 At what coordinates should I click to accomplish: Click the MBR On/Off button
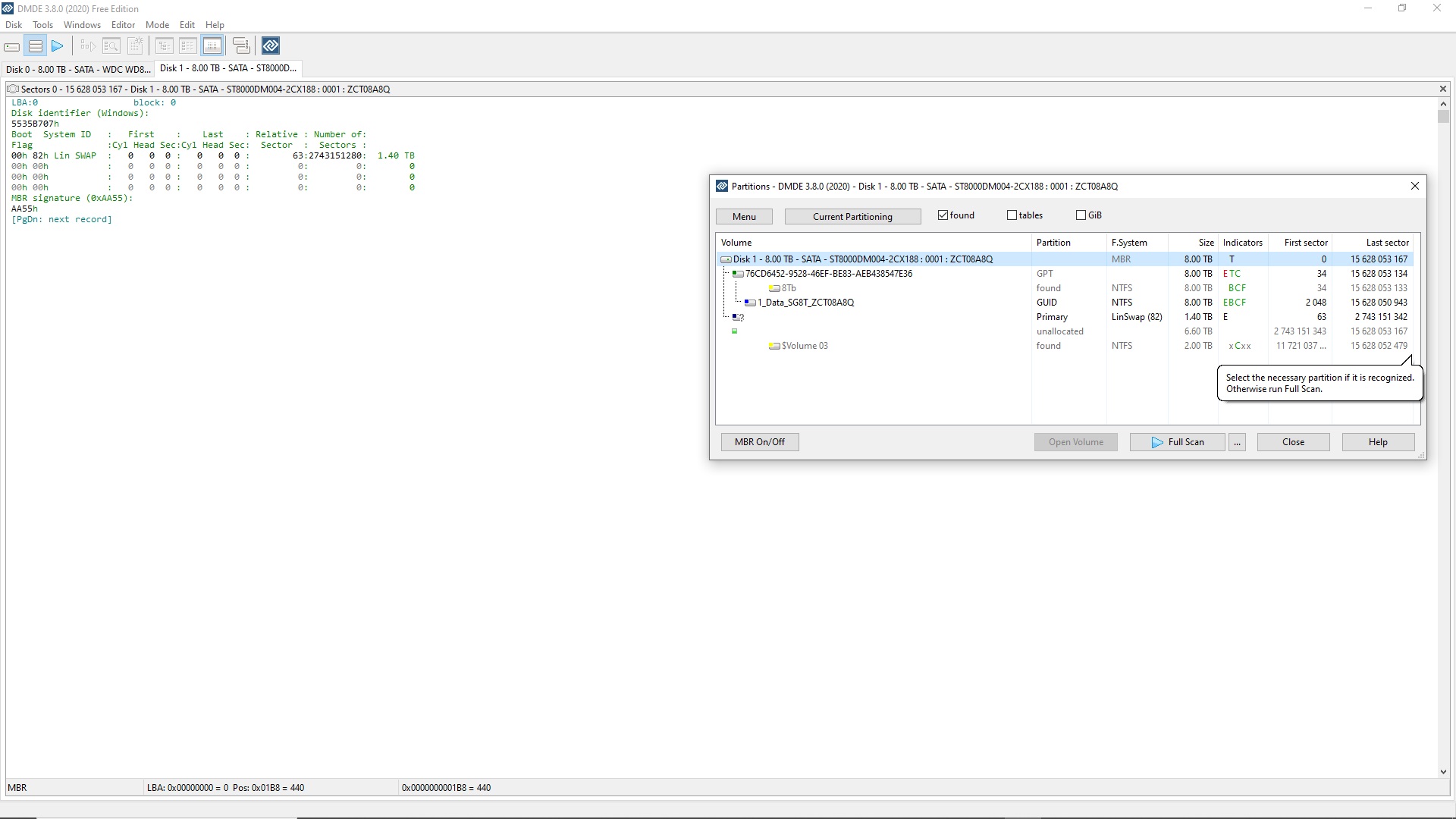click(760, 442)
